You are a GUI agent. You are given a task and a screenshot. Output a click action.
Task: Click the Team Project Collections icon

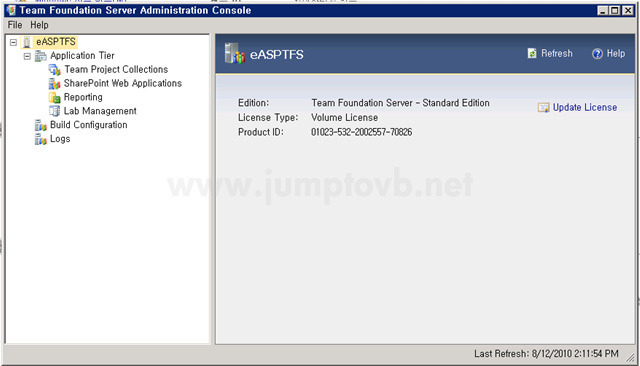(54, 70)
